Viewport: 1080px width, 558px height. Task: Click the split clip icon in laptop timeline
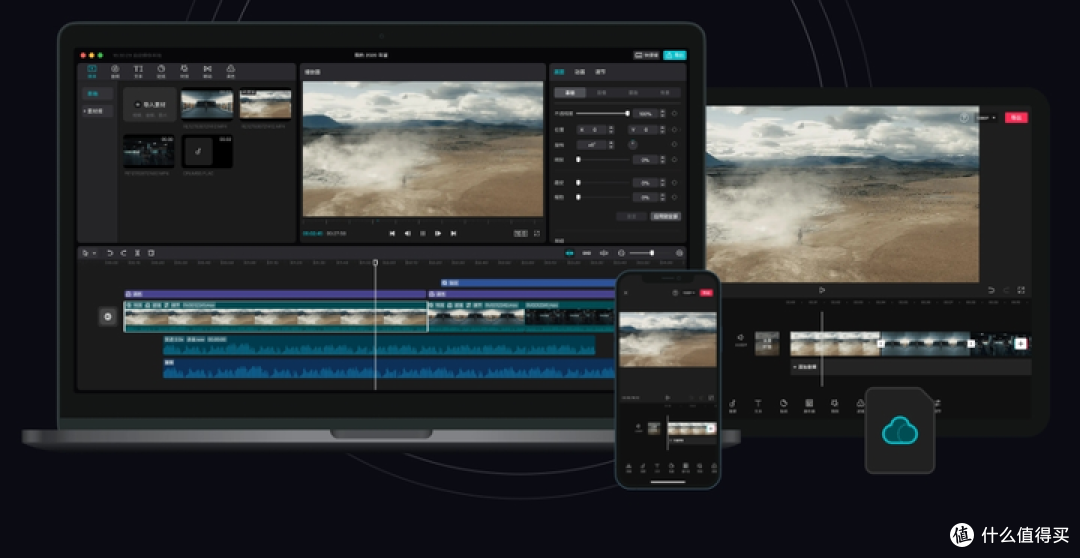click(x=137, y=253)
